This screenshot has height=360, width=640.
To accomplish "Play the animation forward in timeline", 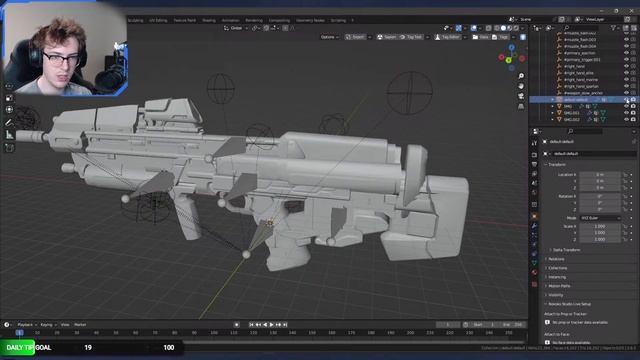I will [272, 325].
